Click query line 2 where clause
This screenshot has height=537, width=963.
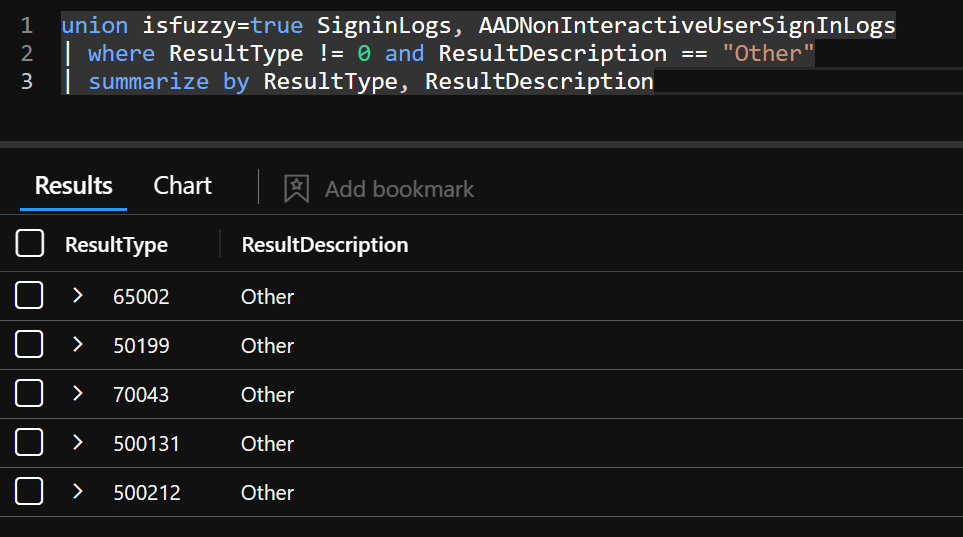(439, 53)
